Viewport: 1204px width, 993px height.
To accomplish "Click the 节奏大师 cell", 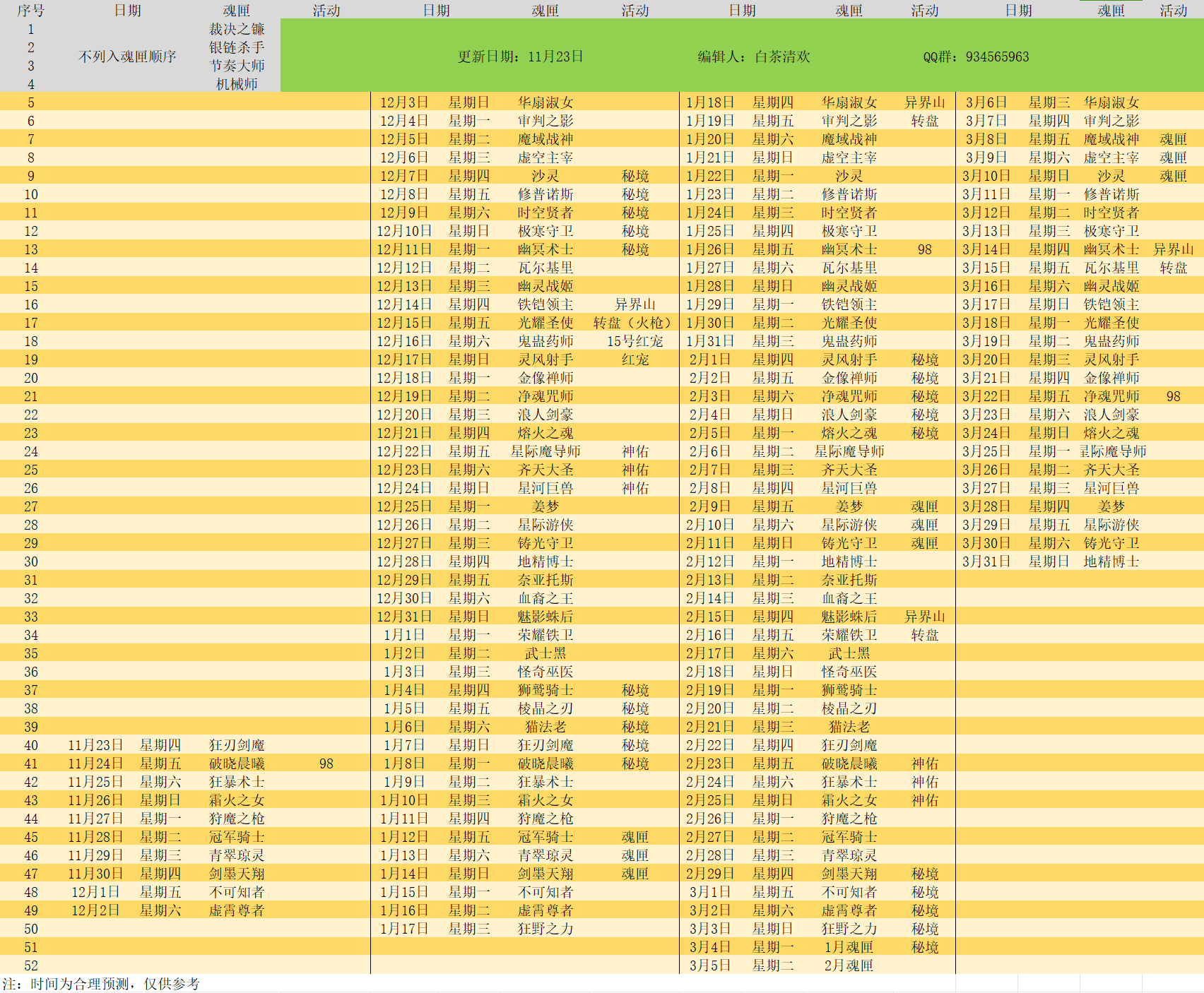I will click(237, 66).
